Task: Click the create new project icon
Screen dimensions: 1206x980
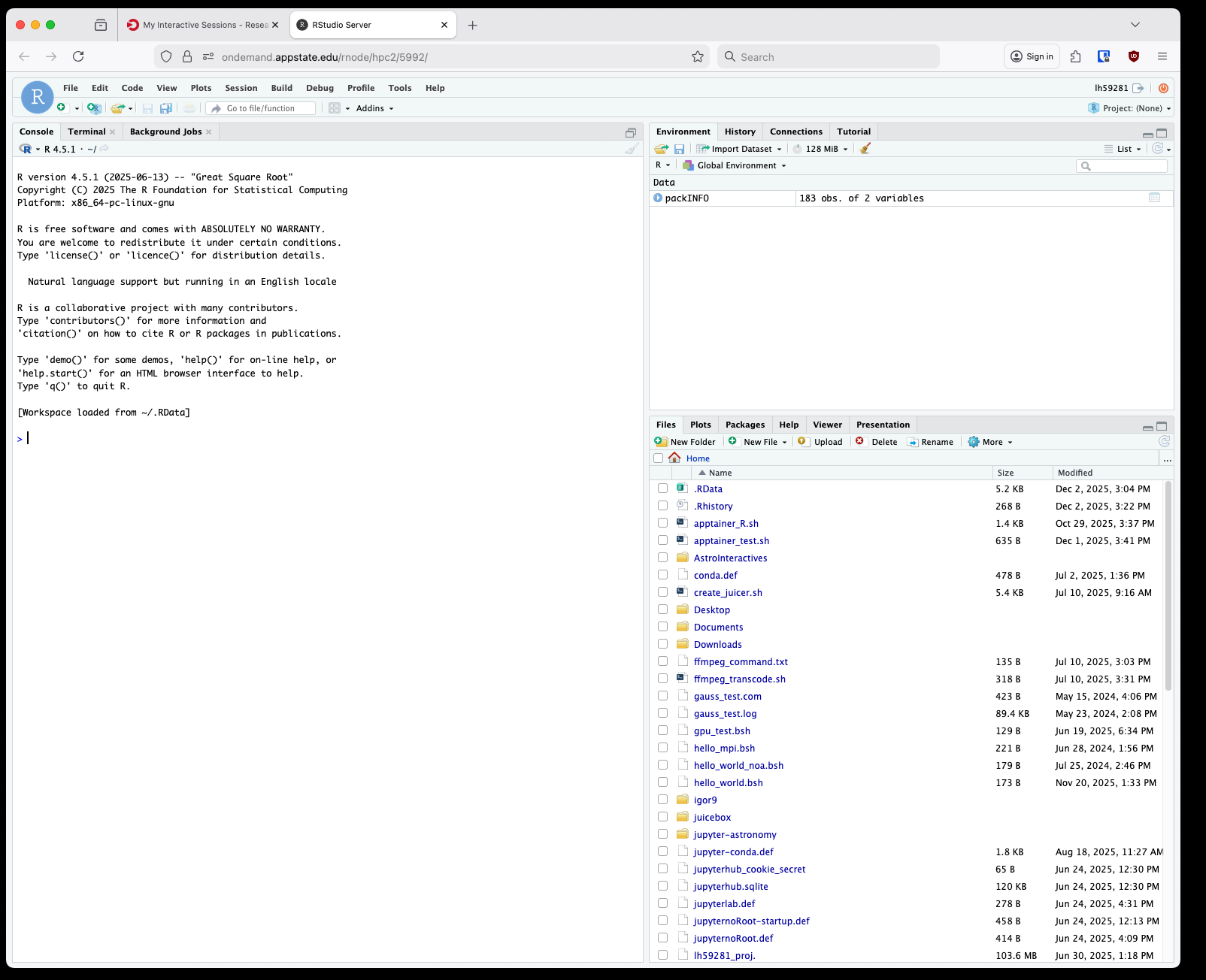Action: coord(93,108)
